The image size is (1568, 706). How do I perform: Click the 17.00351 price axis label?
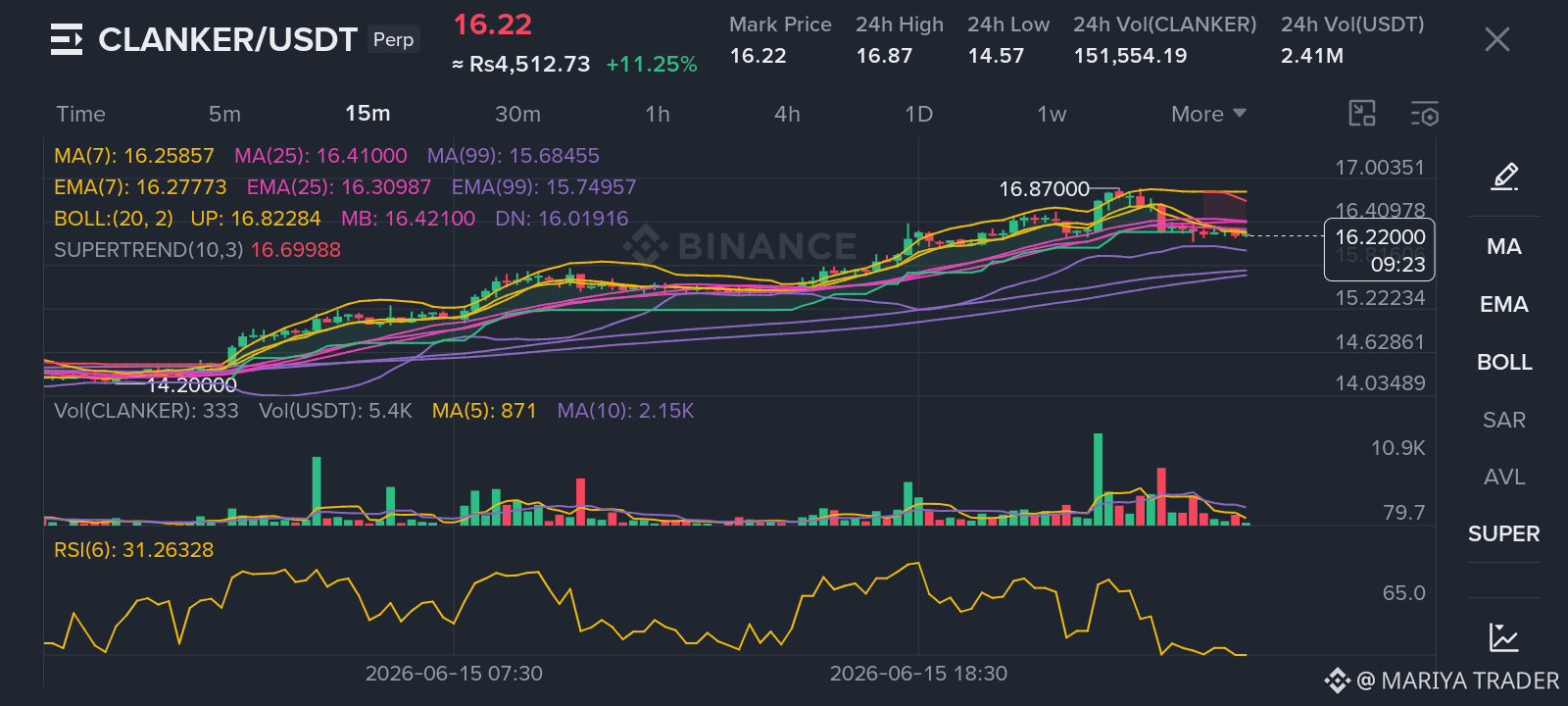click(x=1380, y=168)
